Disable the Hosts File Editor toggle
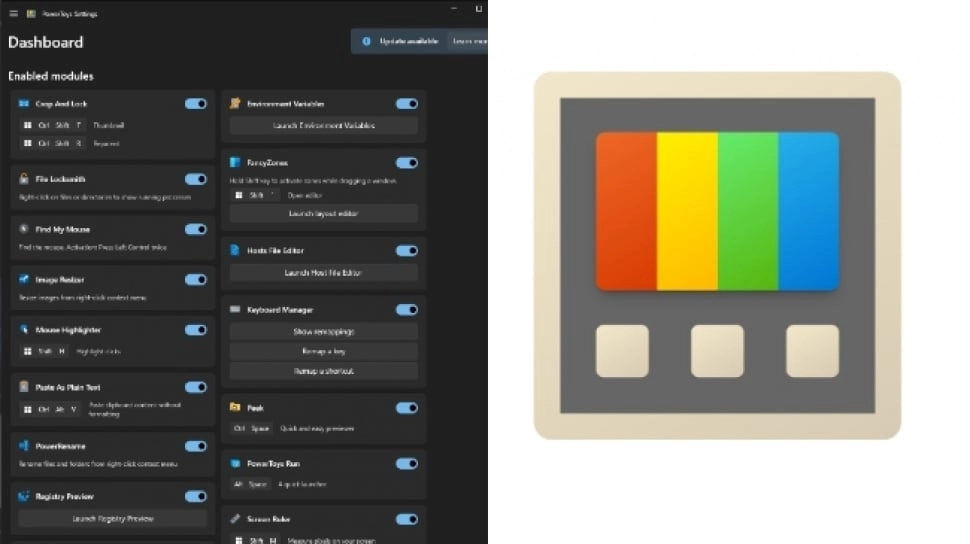 click(x=406, y=250)
